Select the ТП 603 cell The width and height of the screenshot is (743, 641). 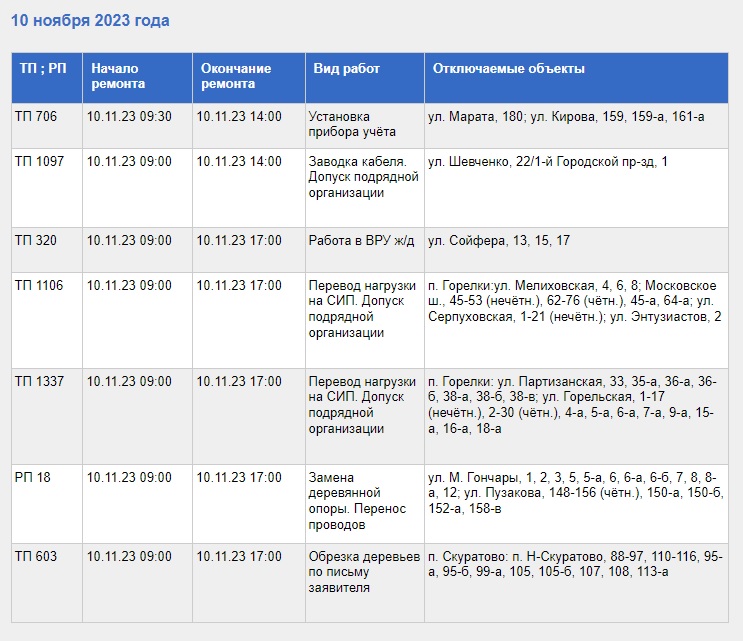36,557
